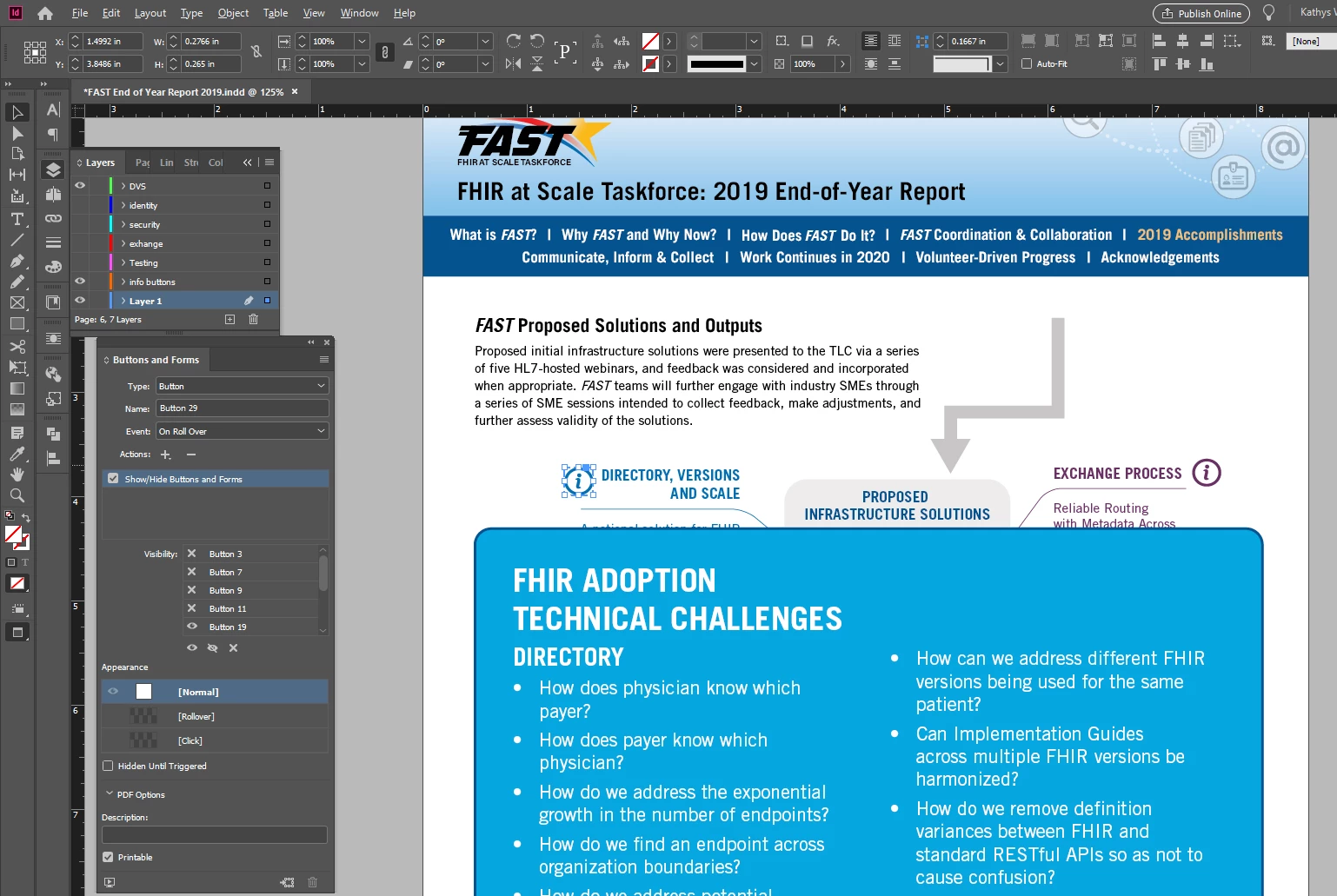Toggle visibility state of Button 19
The image size is (1337, 896).
click(192, 627)
